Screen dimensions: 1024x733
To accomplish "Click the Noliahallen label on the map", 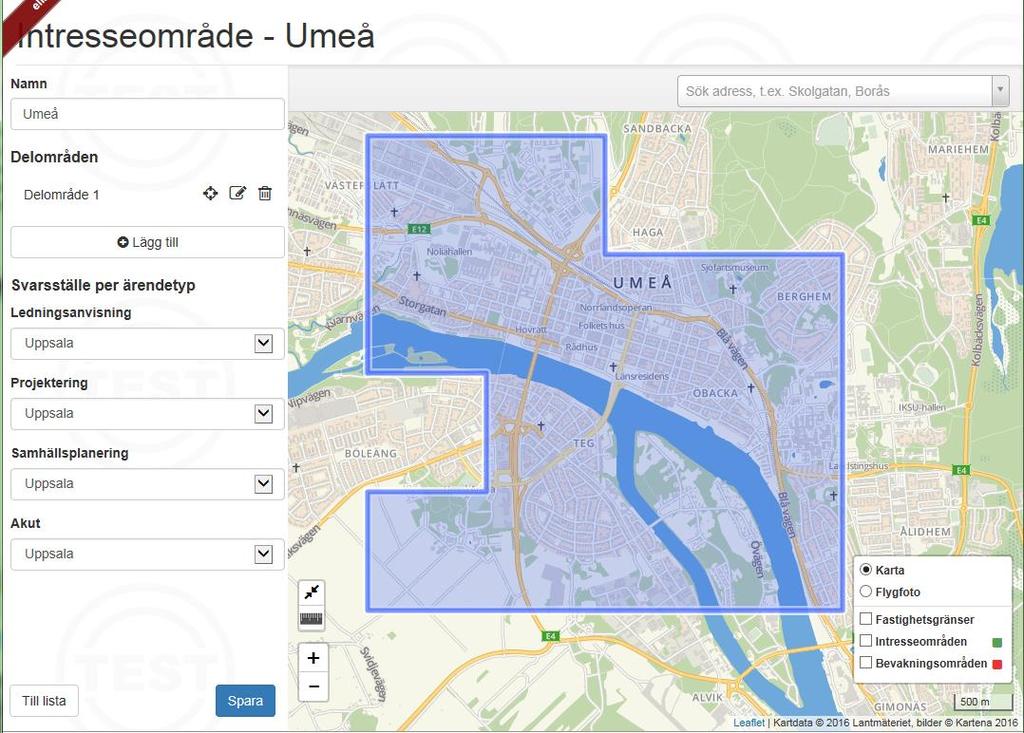I will coord(449,252).
